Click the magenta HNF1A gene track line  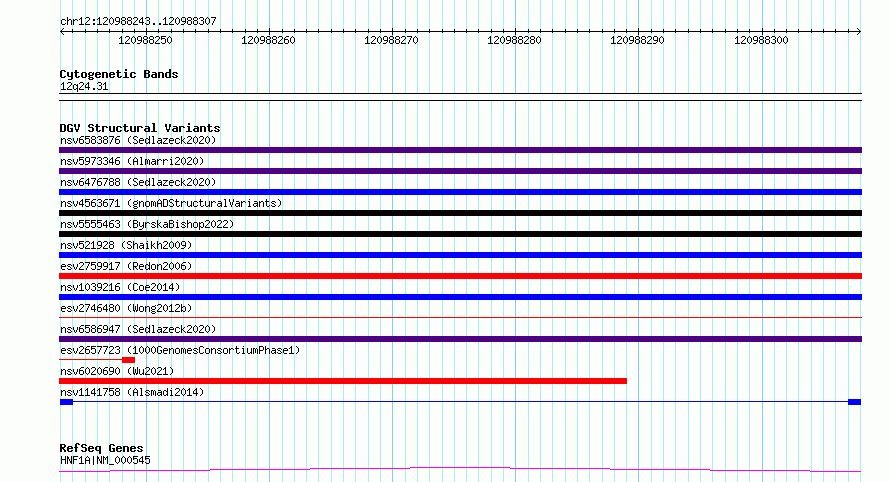(460, 469)
